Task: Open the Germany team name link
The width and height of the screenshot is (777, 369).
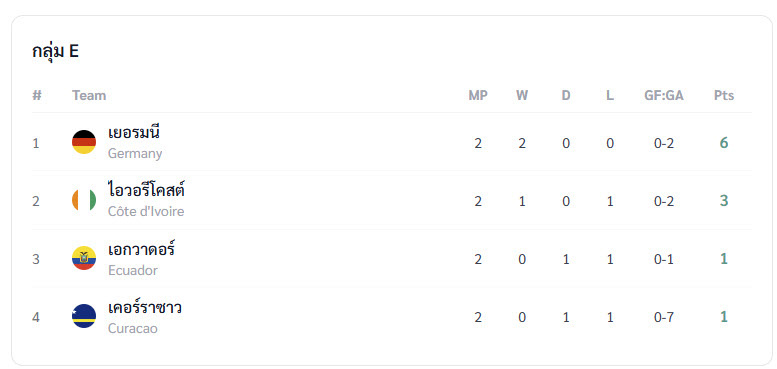Action: (135, 143)
